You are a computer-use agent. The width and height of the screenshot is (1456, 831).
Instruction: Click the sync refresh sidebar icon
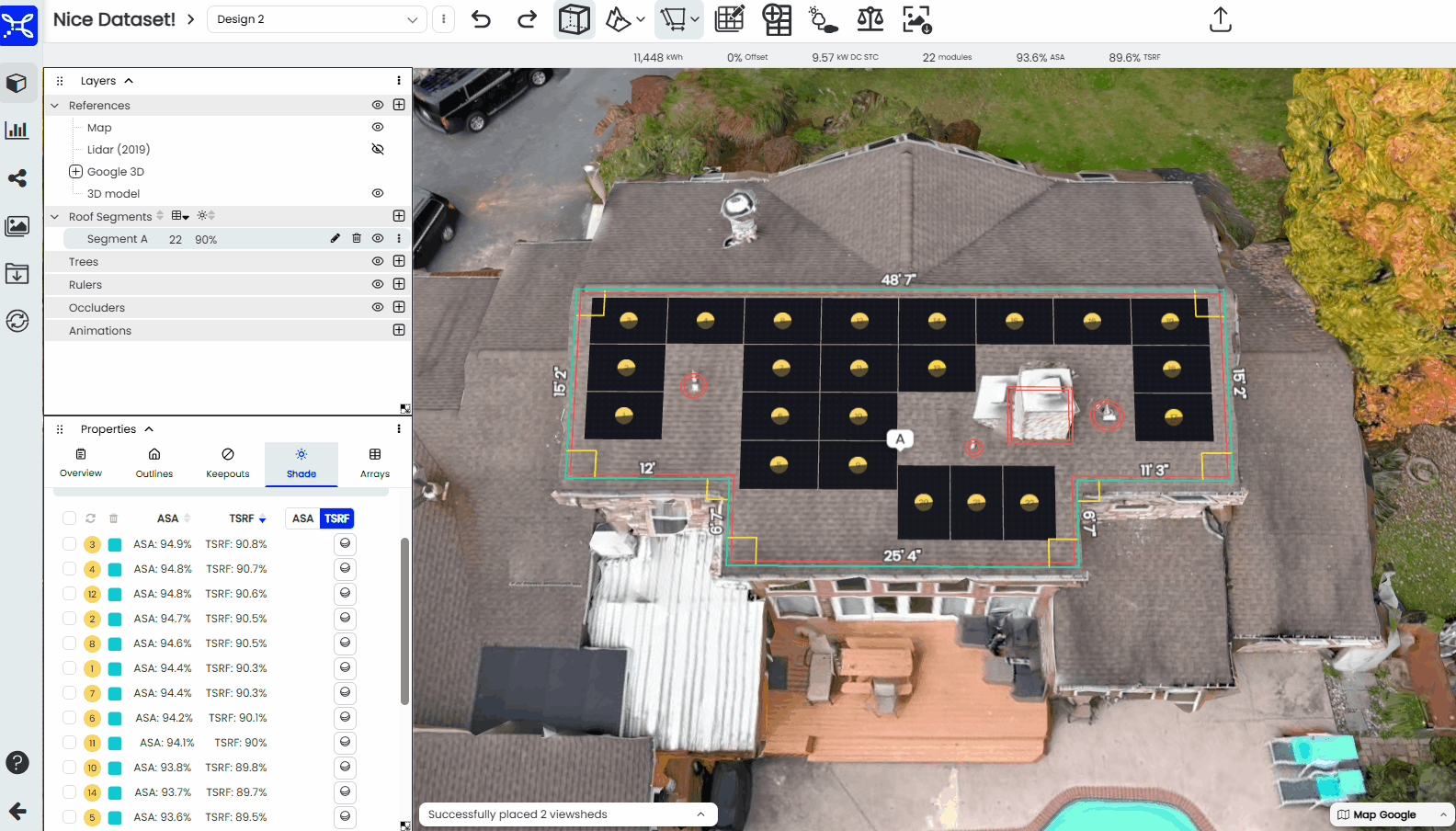(x=17, y=321)
